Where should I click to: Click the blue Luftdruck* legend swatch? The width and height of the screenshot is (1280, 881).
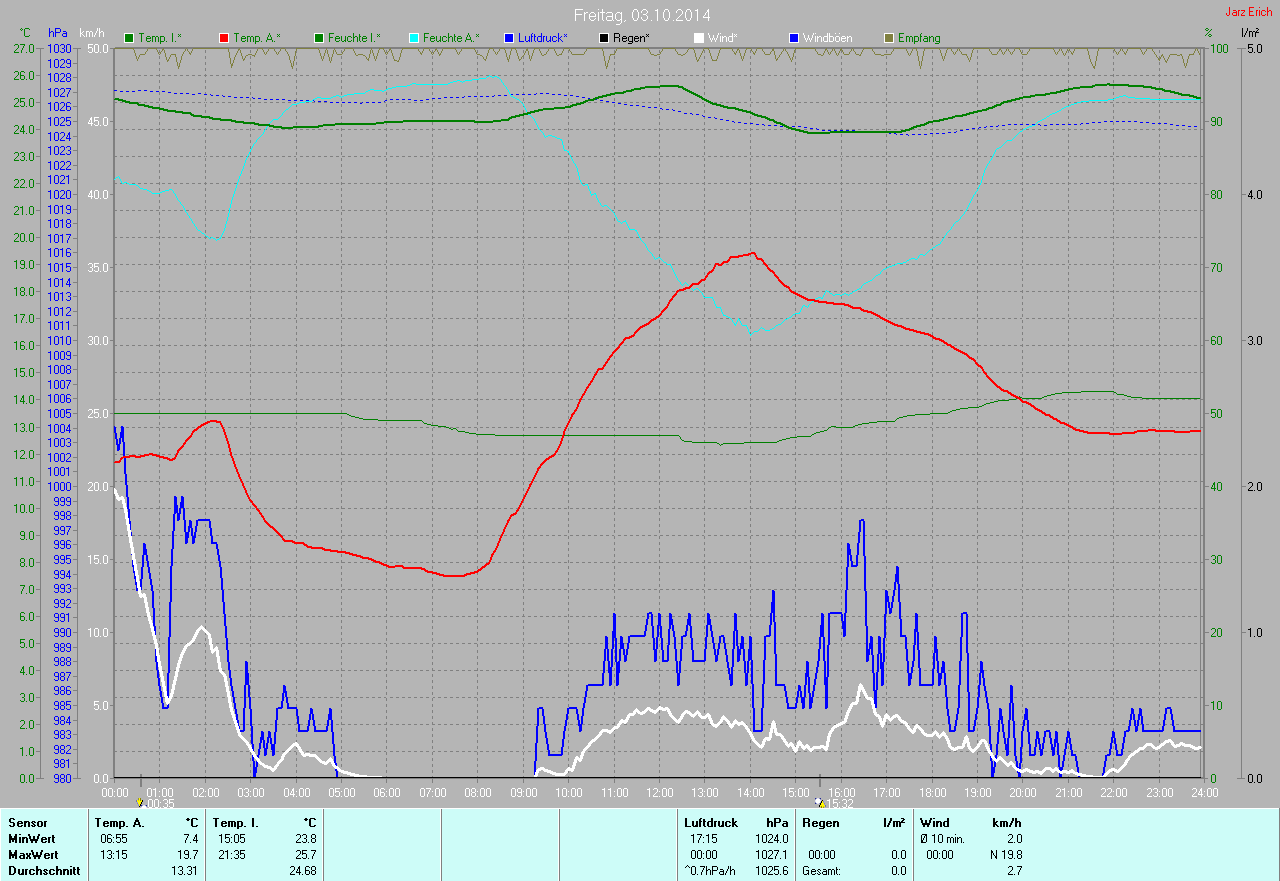pos(509,38)
